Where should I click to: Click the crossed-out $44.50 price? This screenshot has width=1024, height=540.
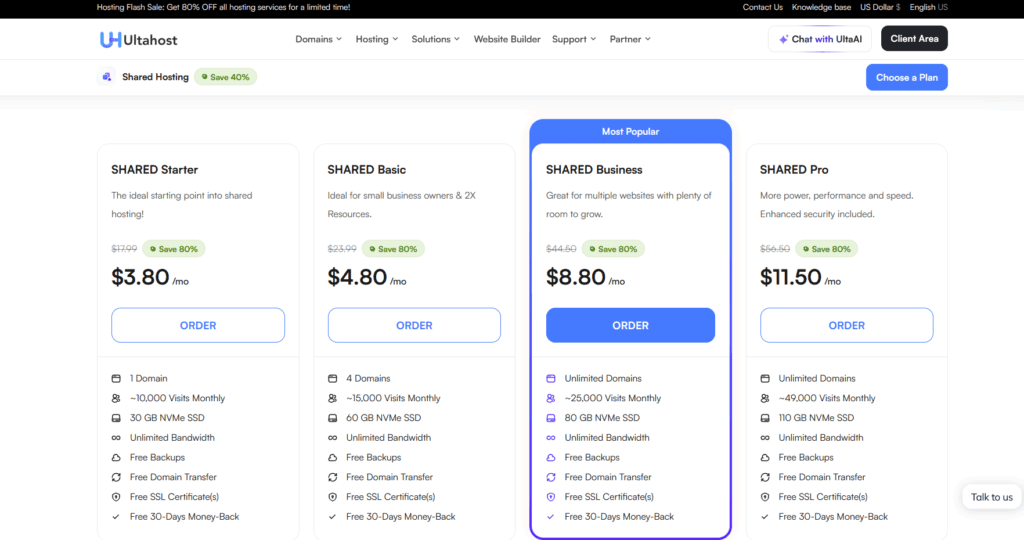coord(561,249)
